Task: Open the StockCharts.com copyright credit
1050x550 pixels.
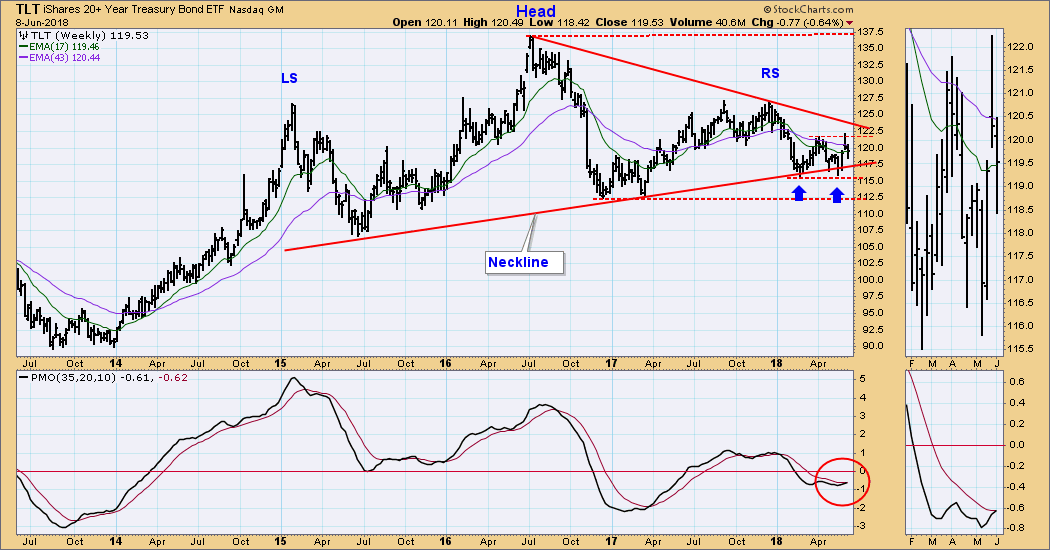Action: point(808,9)
